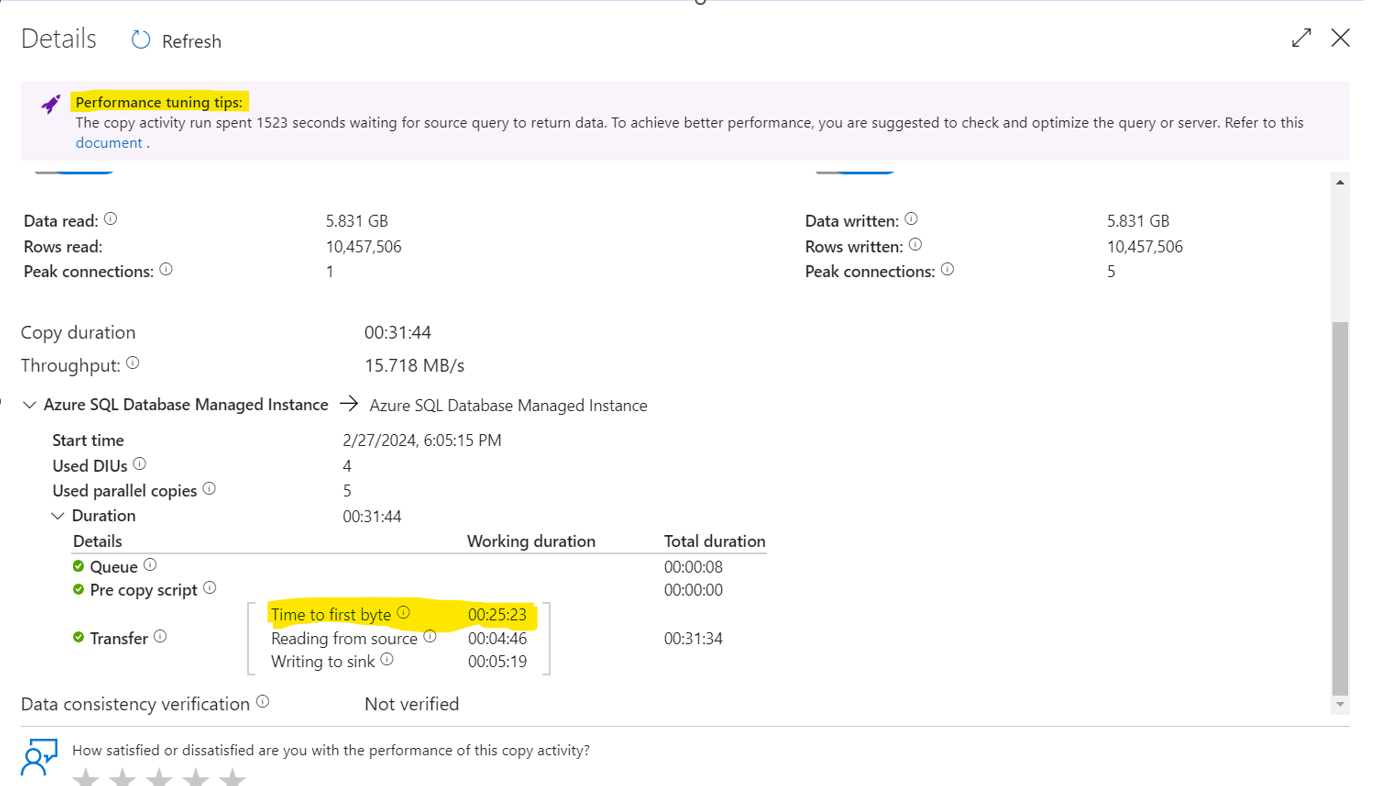Image resolution: width=1375 pixels, height=786 pixels.
Task: Click info icon beside Pre copy script
Action: (x=210, y=588)
